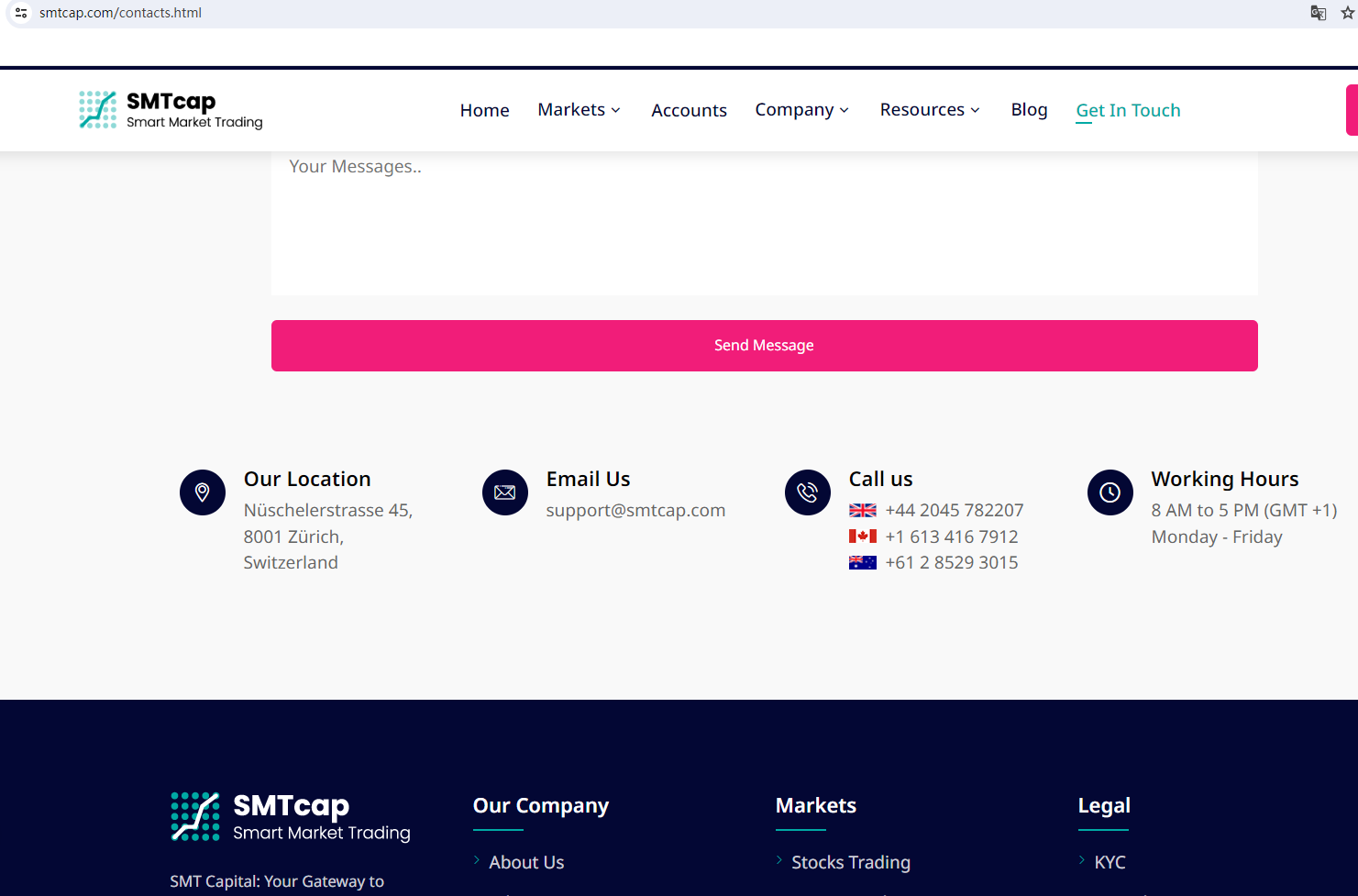The height and width of the screenshot is (896, 1358).
Task: Go to the Home page
Action: point(484,110)
